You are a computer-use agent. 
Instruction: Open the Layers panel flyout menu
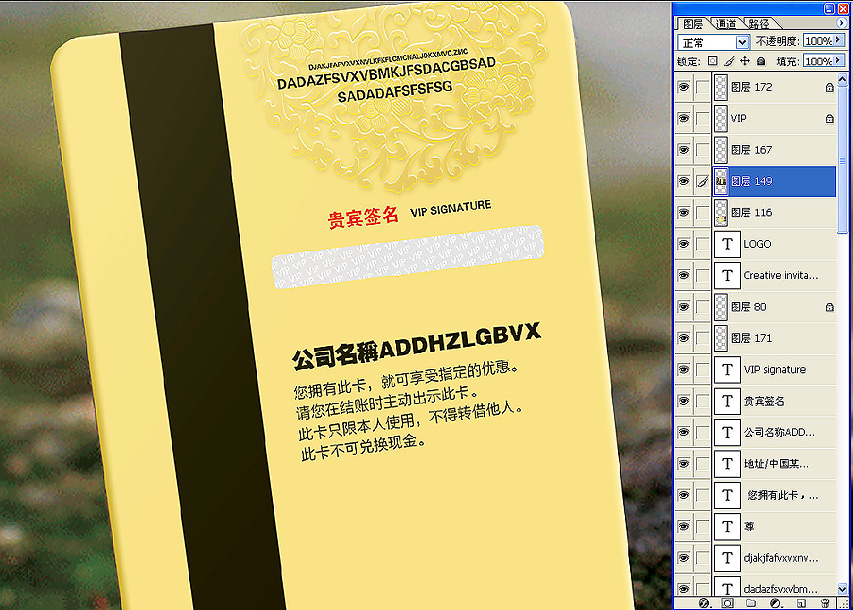pos(841,23)
